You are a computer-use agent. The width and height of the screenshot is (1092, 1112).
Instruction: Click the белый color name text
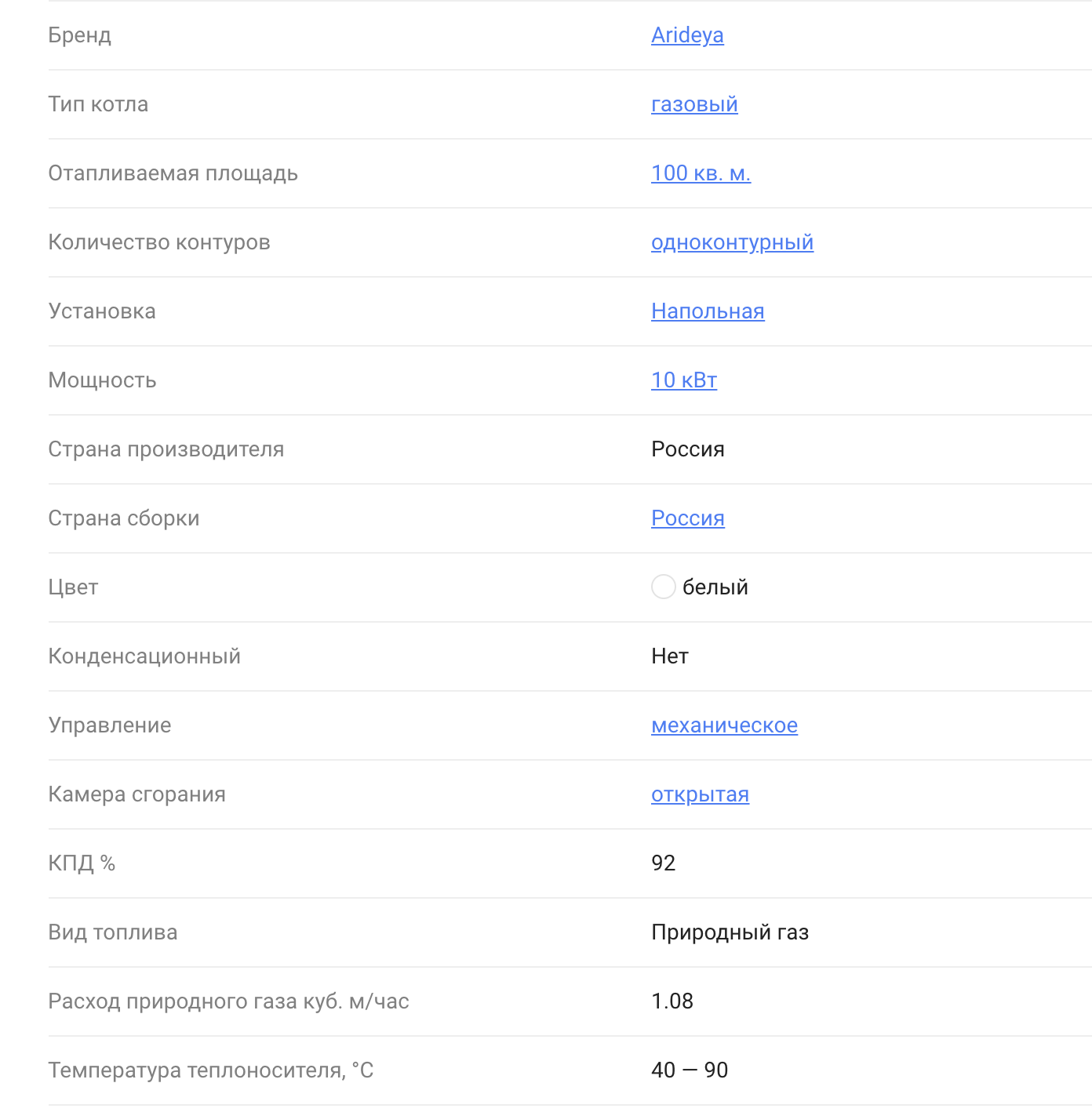[715, 587]
